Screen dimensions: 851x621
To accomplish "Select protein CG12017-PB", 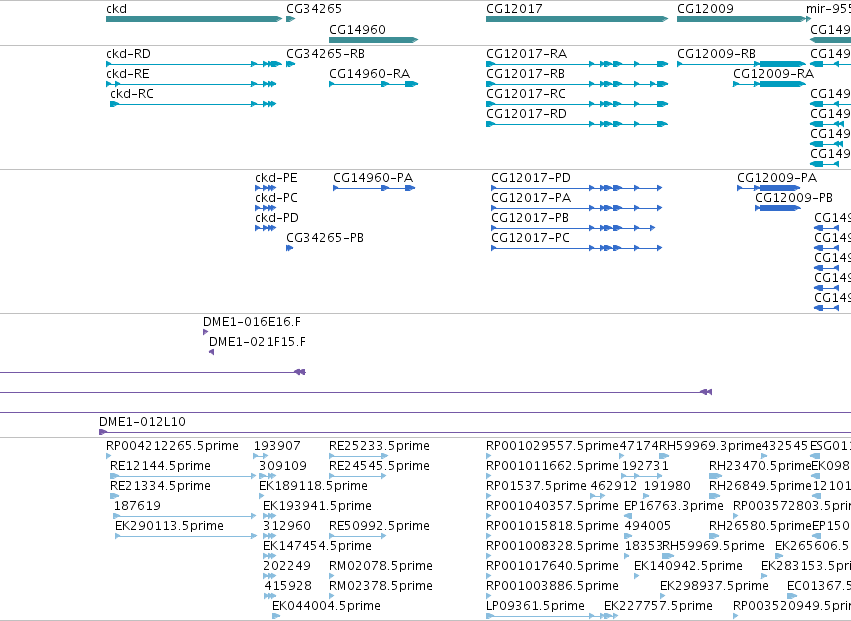I will pos(573,228).
